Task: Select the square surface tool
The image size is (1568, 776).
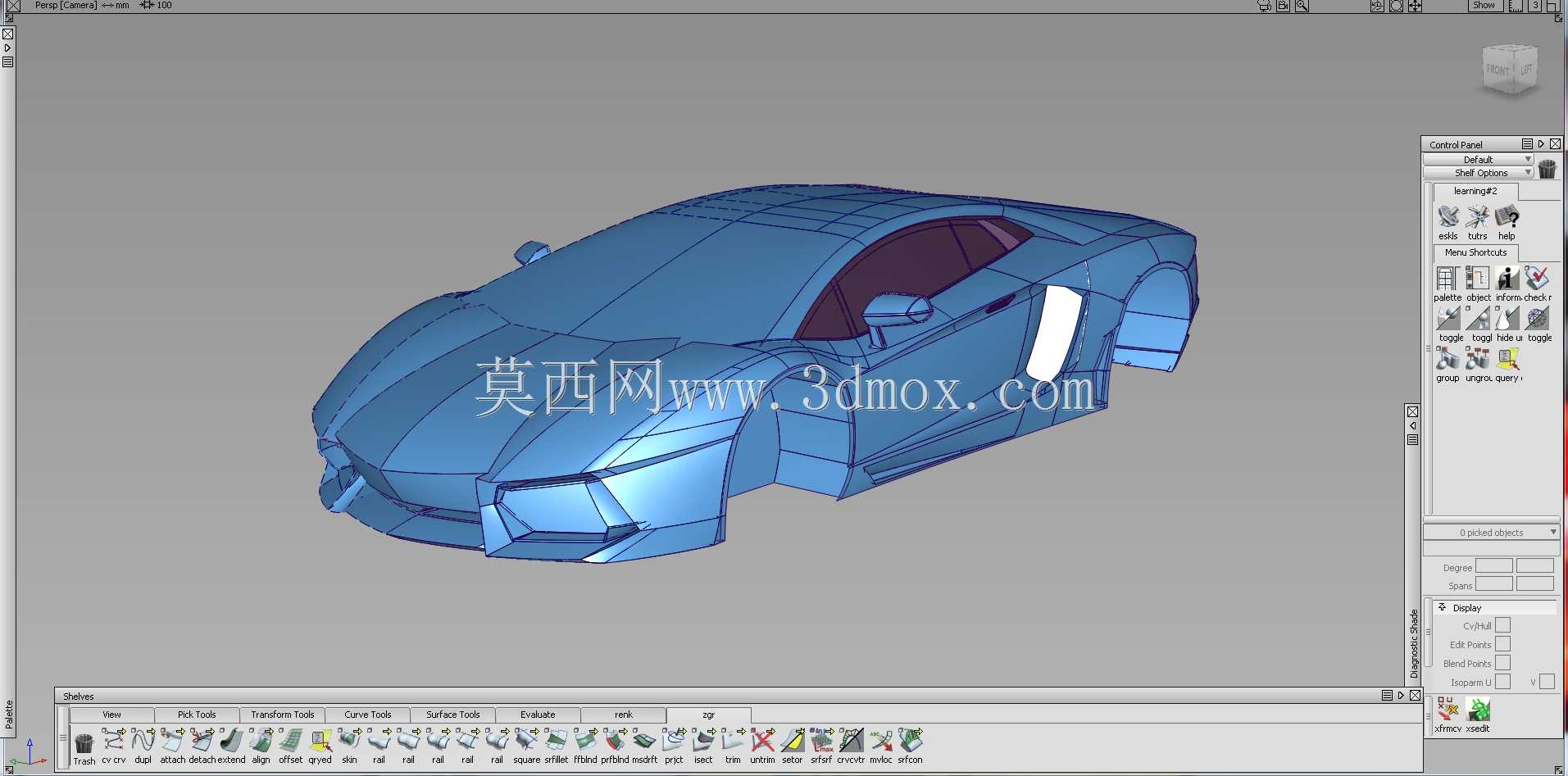Action: coord(526,740)
